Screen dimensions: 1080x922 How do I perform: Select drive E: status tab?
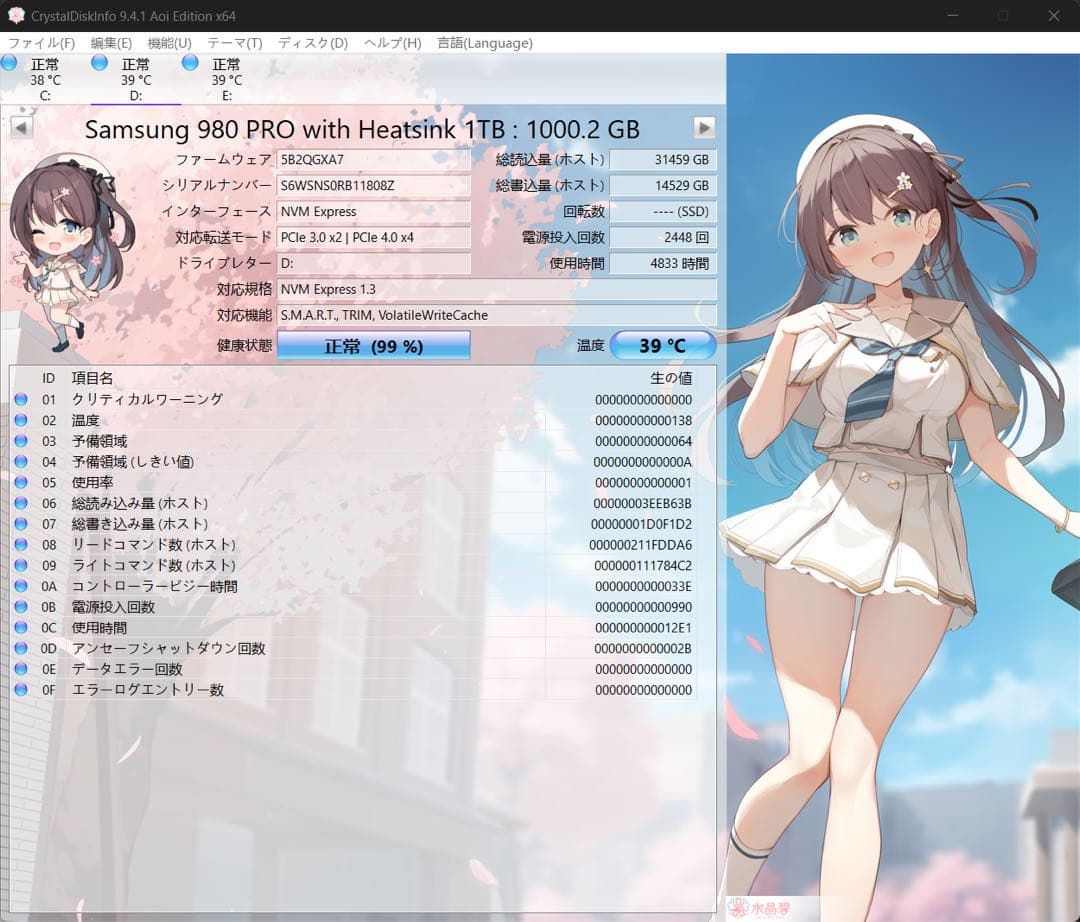[x=227, y=79]
